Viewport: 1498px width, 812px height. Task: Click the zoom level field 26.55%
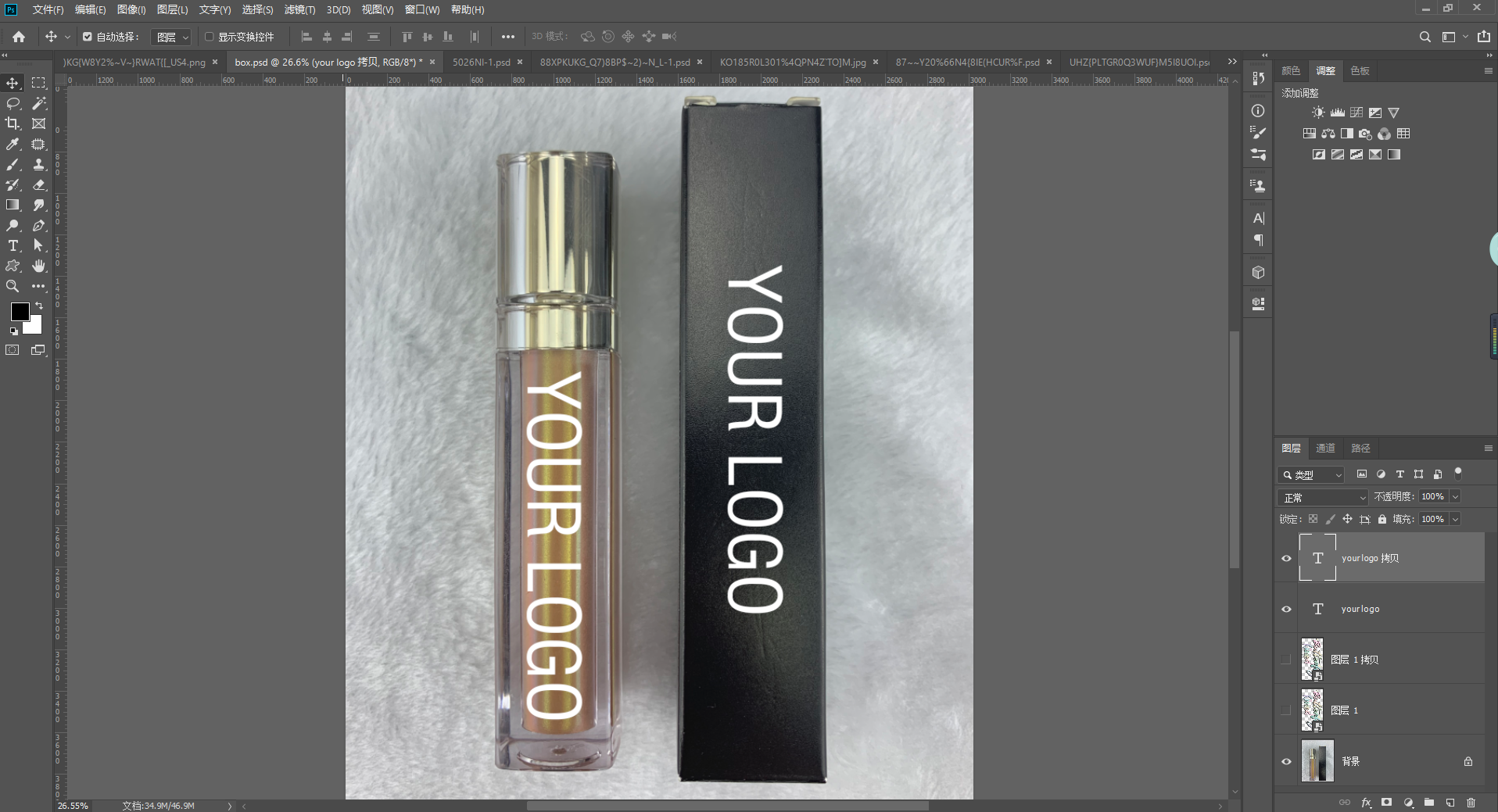(73, 806)
